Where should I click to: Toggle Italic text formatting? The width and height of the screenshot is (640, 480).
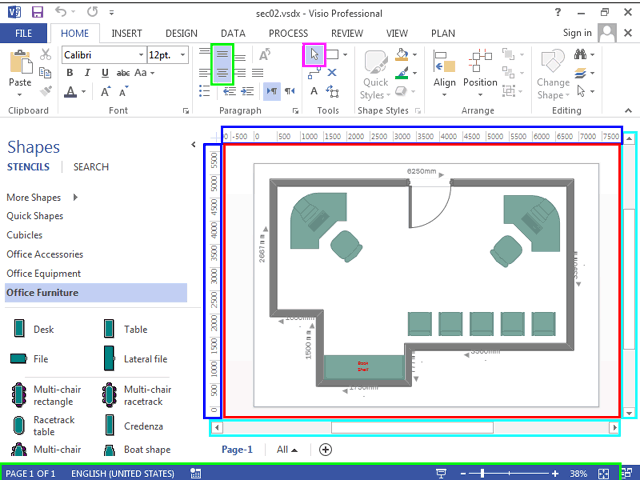point(88,73)
